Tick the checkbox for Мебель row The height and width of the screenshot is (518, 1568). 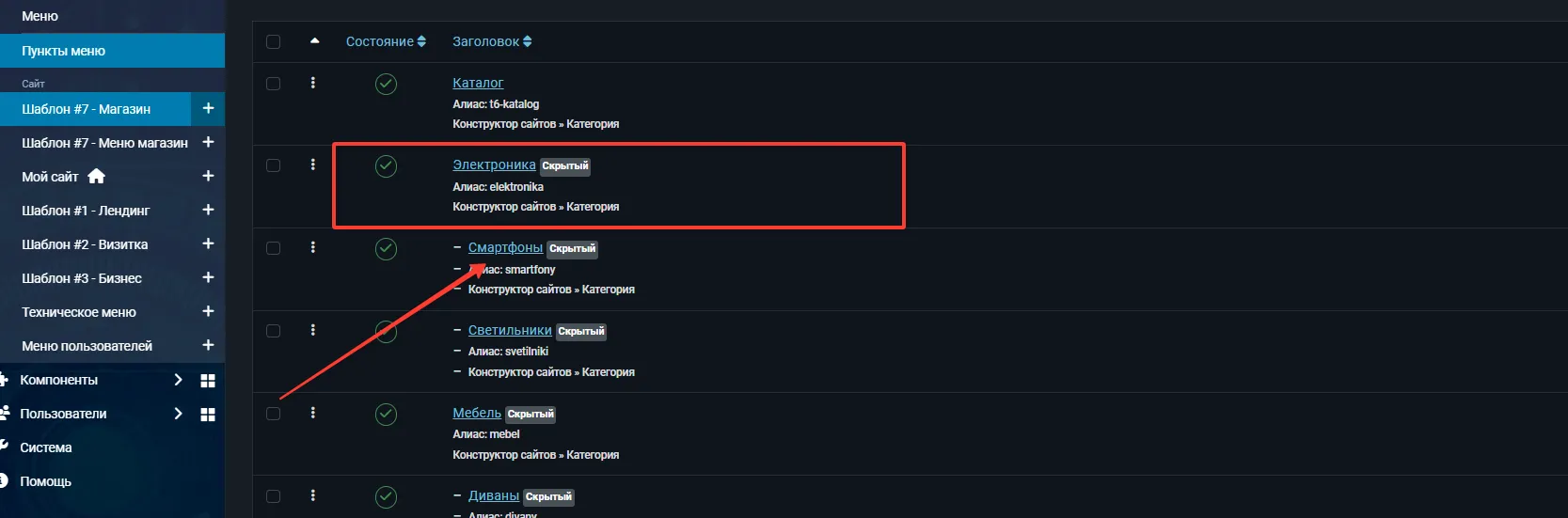pyautogui.click(x=274, y=414)
